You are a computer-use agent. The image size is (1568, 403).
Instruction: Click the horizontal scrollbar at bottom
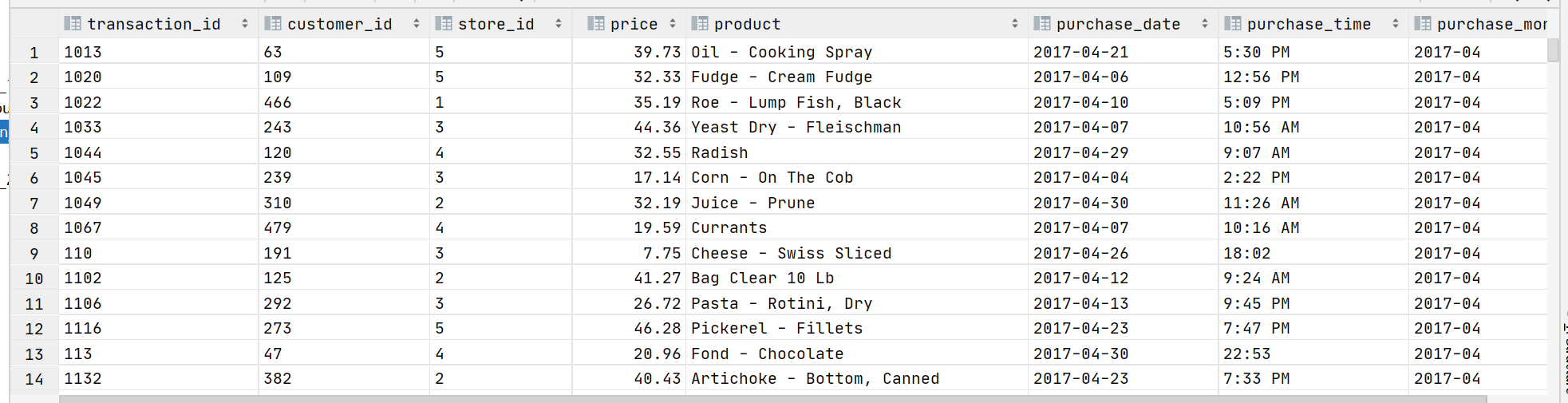point(772,399)
